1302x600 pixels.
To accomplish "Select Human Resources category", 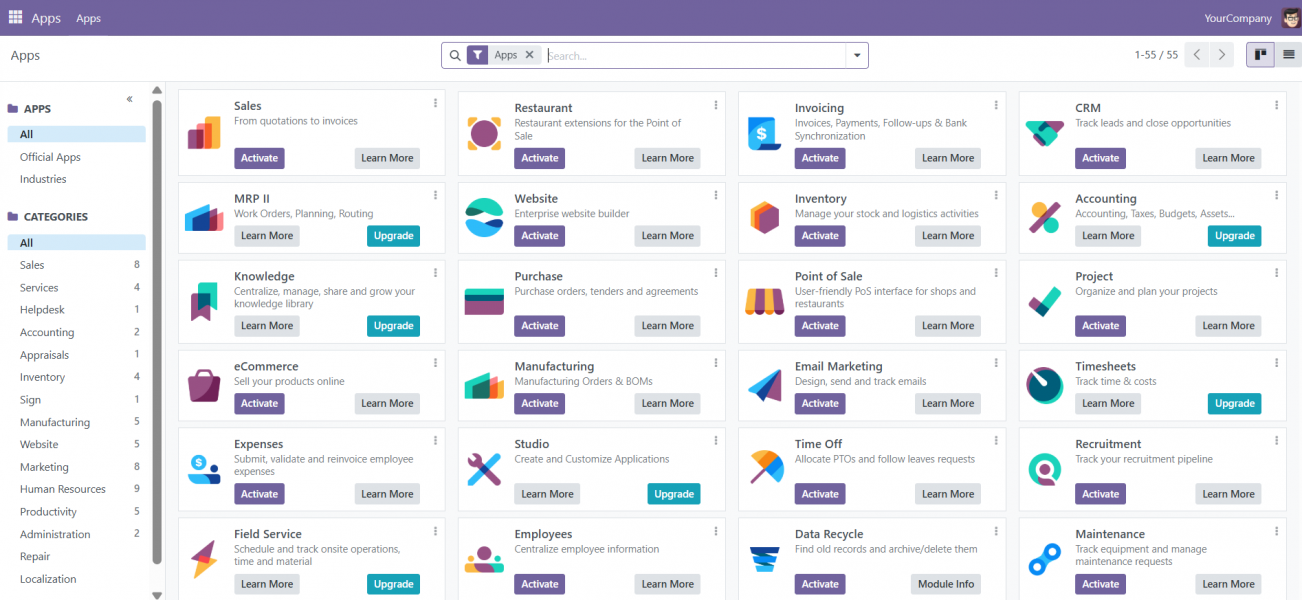I will point(62,489).
